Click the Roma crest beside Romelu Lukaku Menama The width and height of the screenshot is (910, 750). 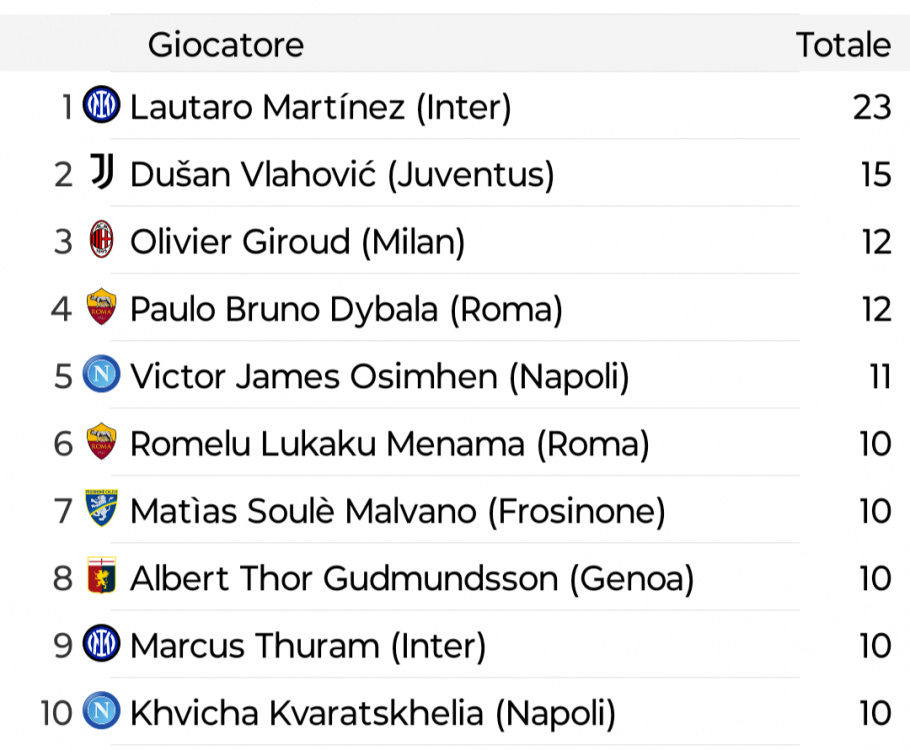click(102, 441)
